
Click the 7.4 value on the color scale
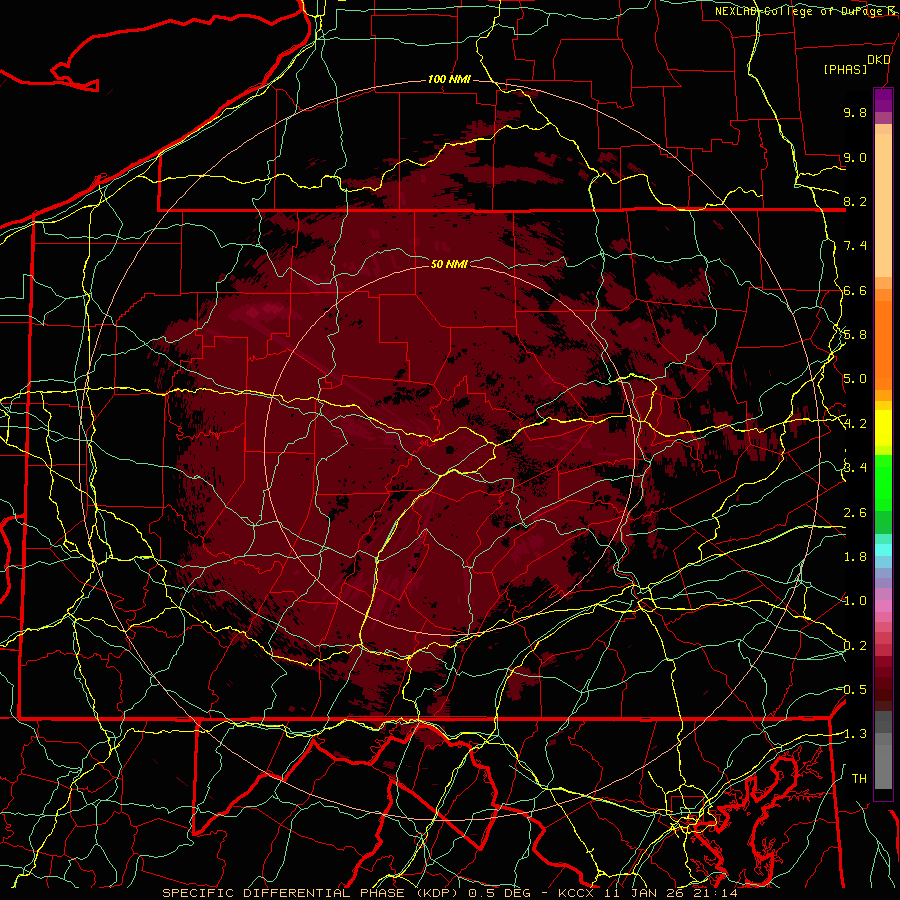[x=855, y=246]
